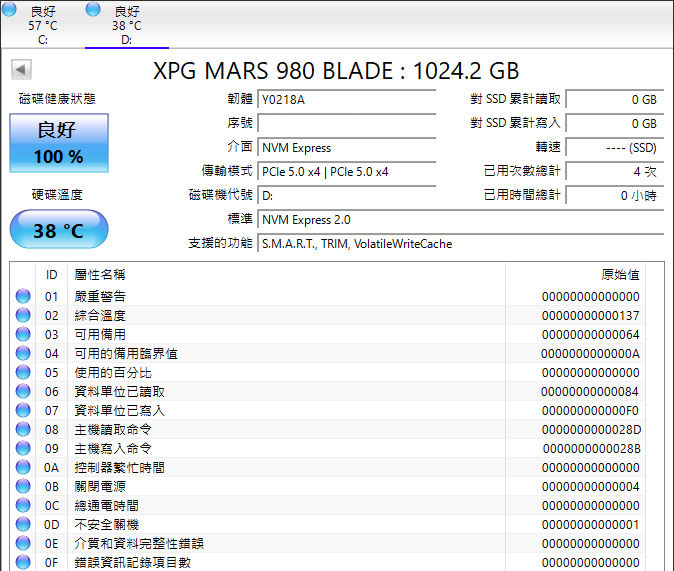The image size is (674, 571).
Task: Click the status orb of row 0E 介質和資料完整性錯誤
Action: click(x=23, y=543)
